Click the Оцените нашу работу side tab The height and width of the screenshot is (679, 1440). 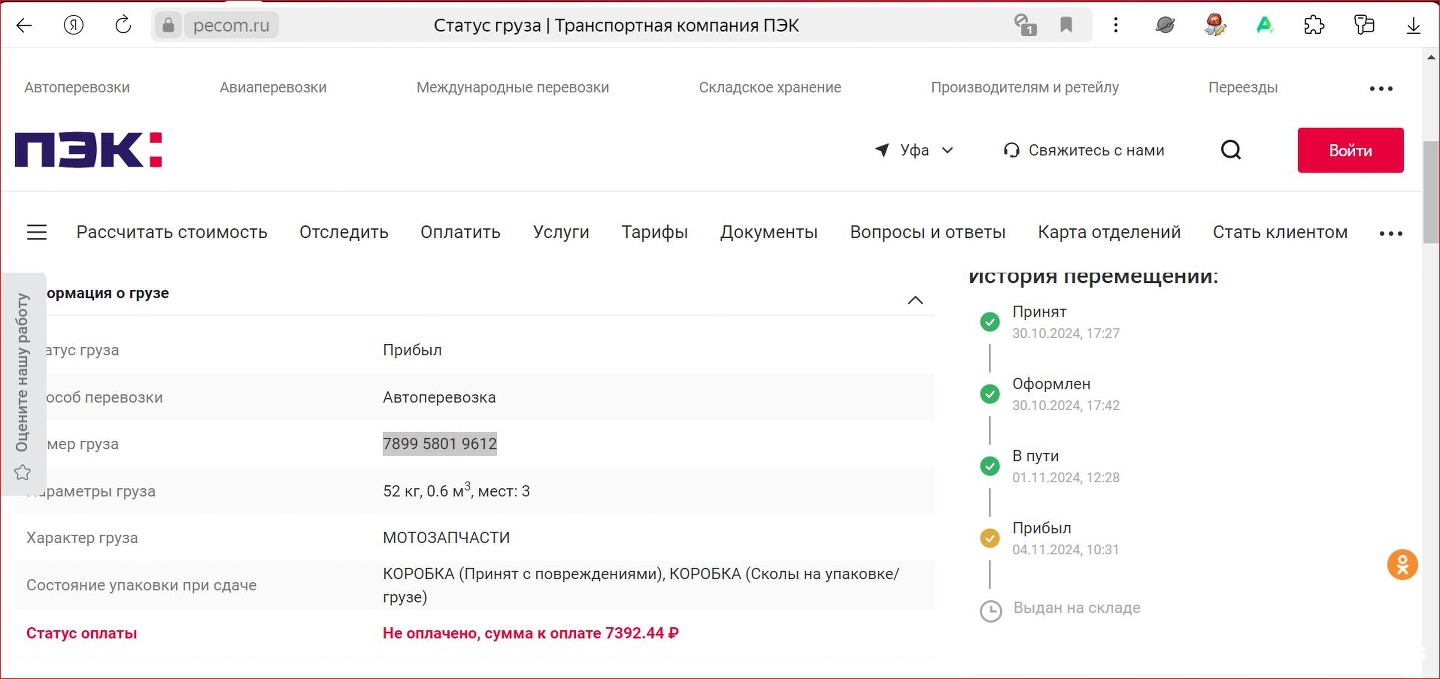[x=22, y=384]
